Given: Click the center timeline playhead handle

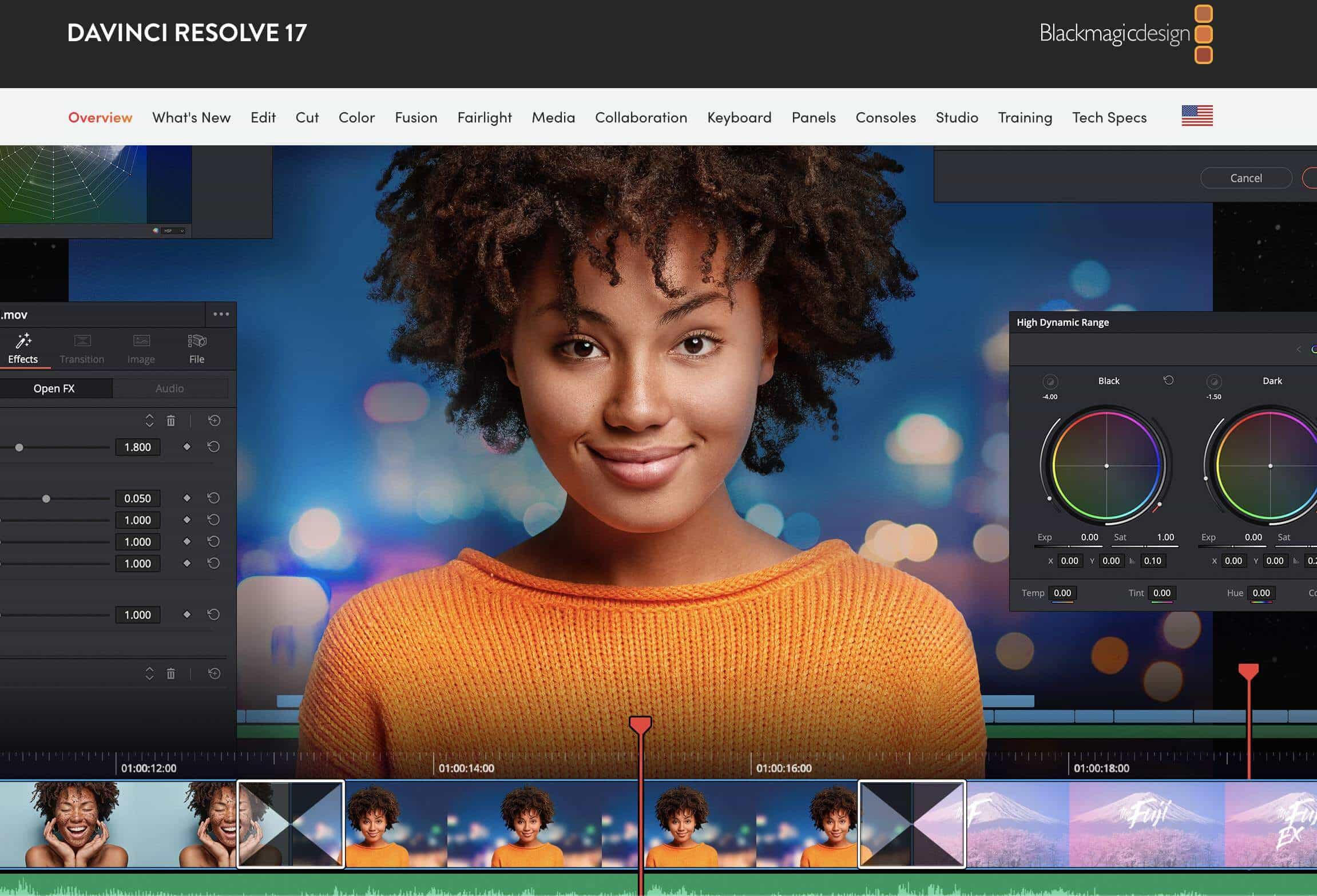Looking at the screenshot, I should click(x=640, y=725).
